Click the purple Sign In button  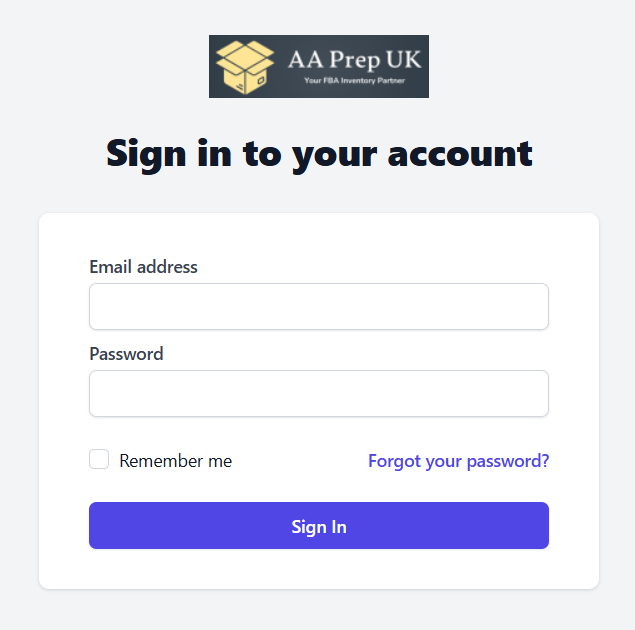(x=319, y=526)
